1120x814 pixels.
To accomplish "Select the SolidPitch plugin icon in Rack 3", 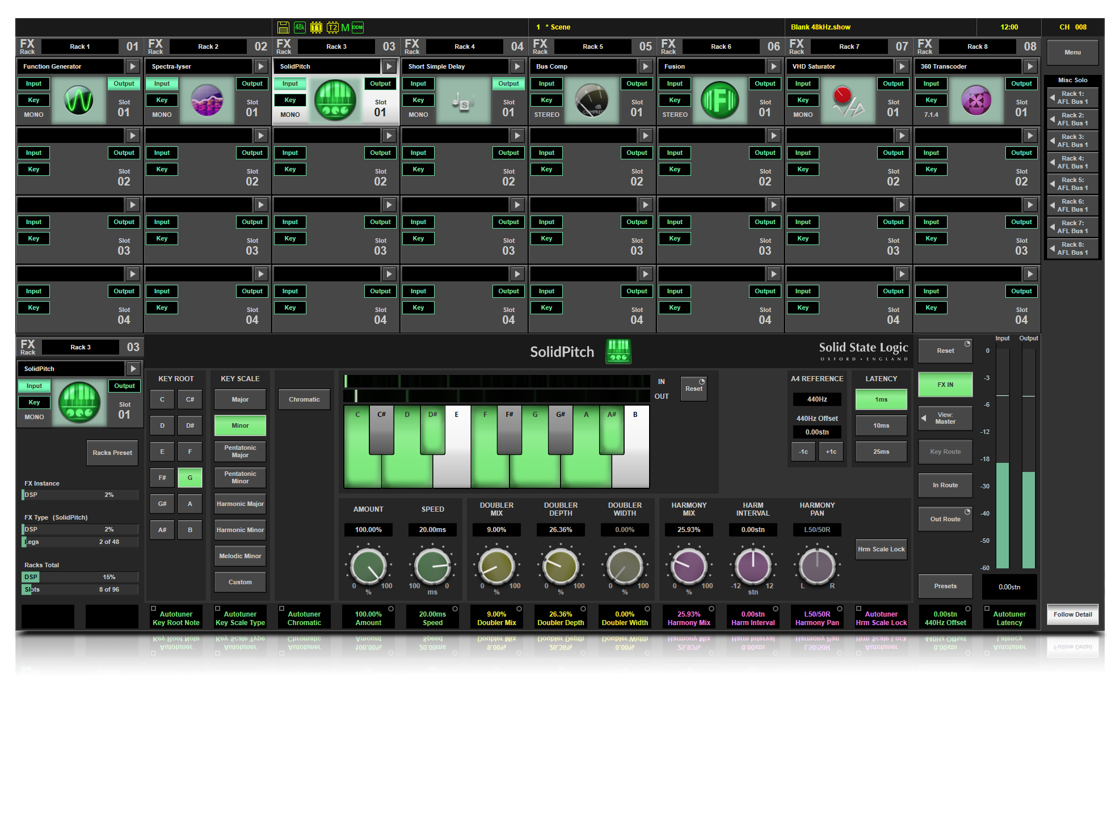I will click(x=335, y=100).
